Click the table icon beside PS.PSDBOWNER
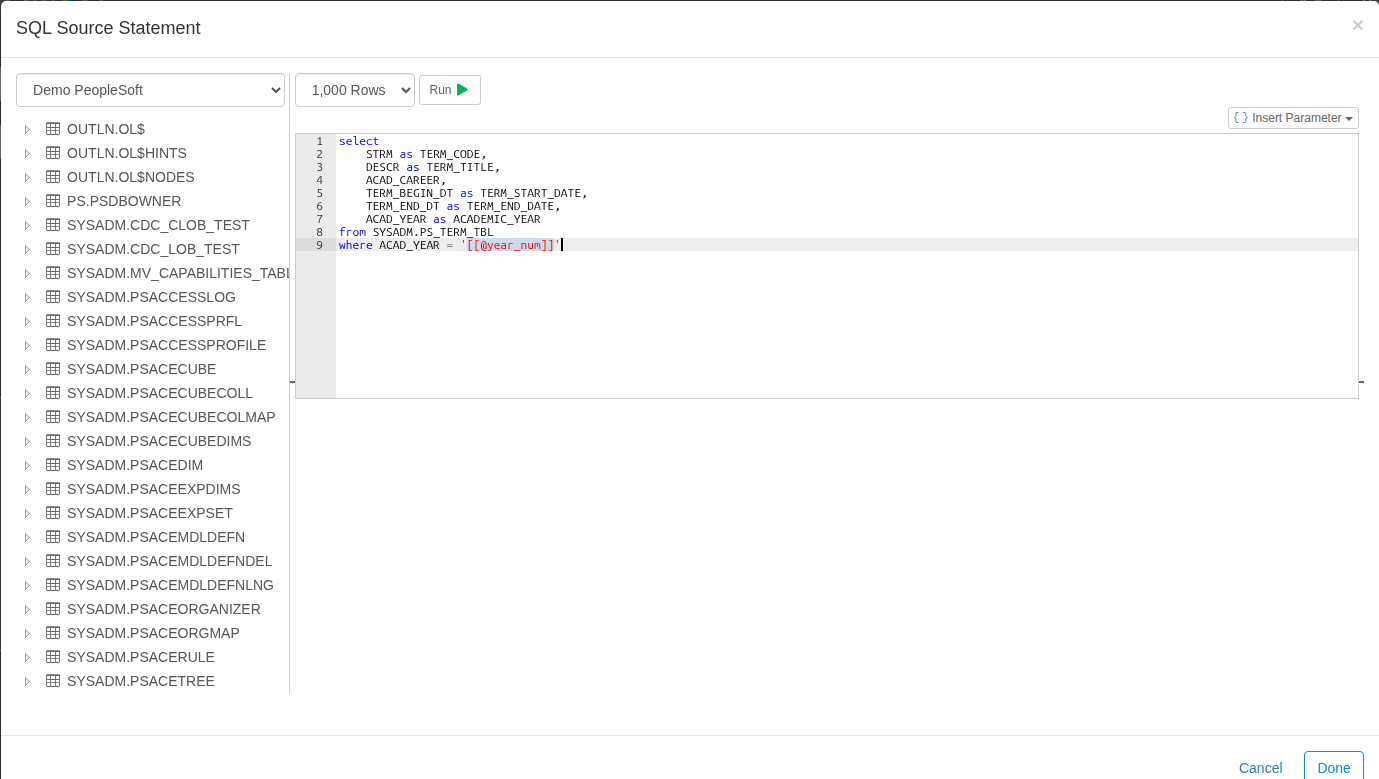 53,201
